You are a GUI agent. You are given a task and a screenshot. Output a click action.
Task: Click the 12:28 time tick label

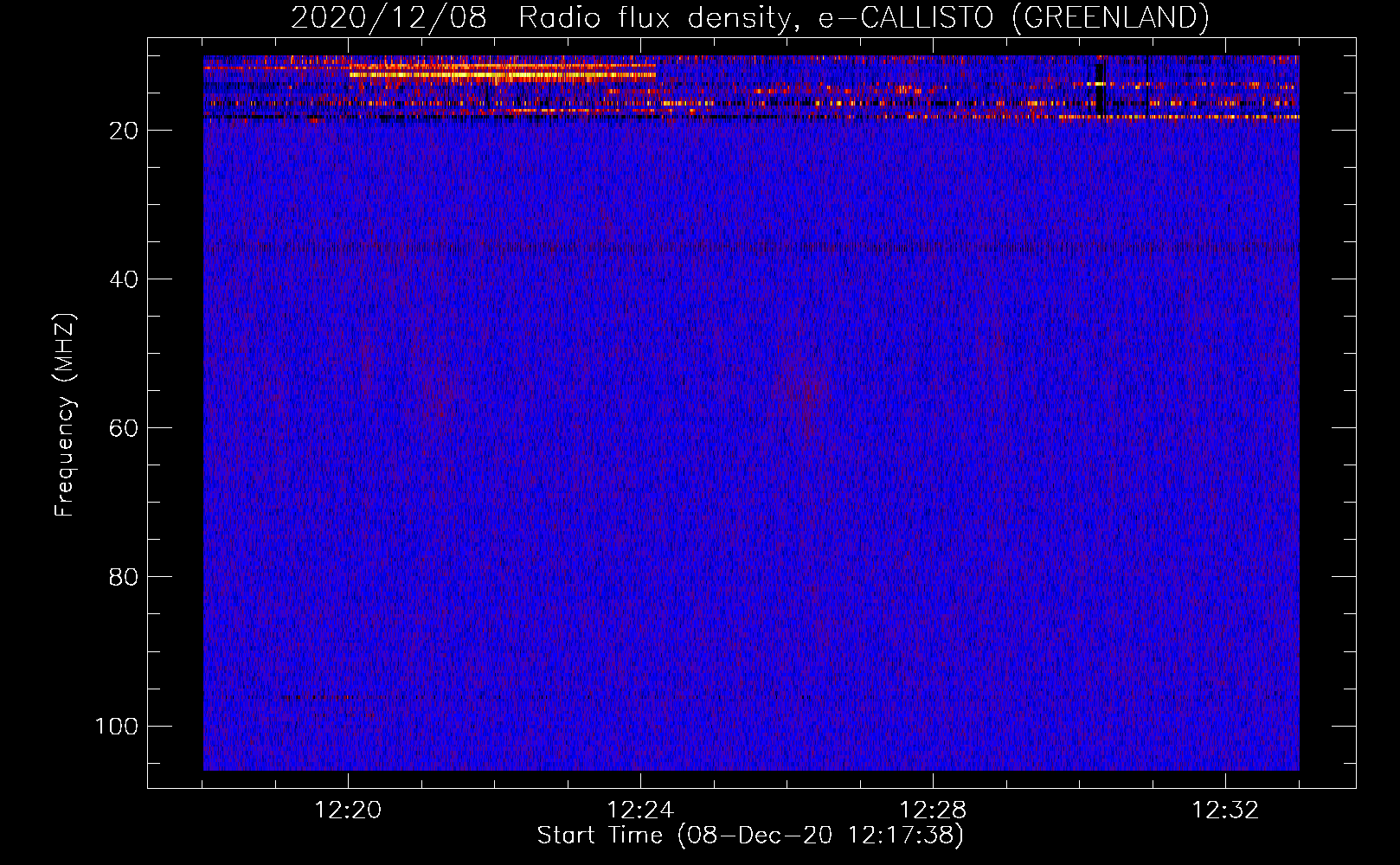(x=934, y=811)
